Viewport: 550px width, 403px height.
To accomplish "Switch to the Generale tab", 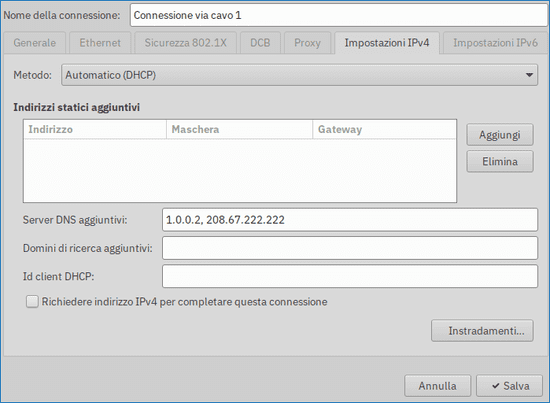I will point(34,43).
